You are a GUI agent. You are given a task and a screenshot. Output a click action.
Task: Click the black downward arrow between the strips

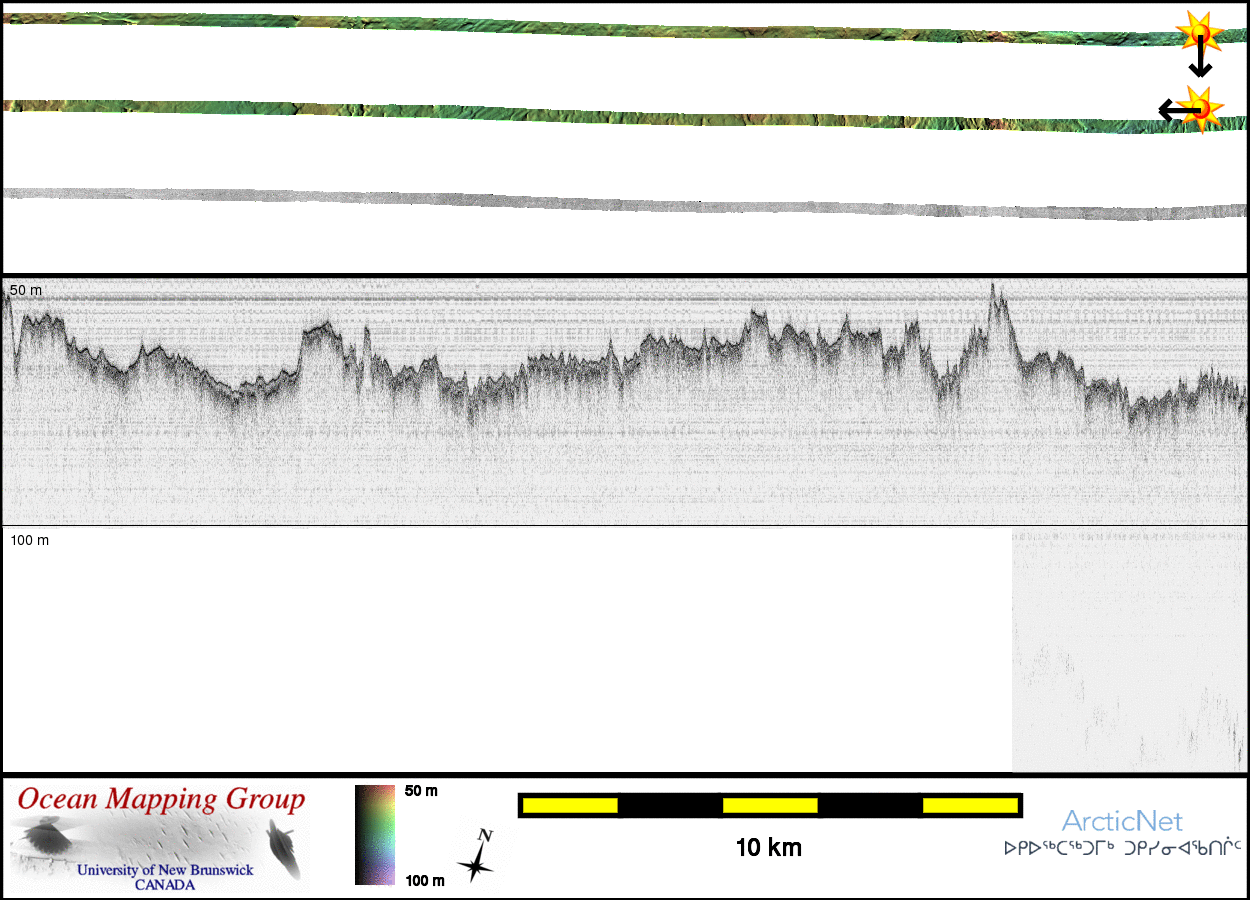[x=1199, y=62]
